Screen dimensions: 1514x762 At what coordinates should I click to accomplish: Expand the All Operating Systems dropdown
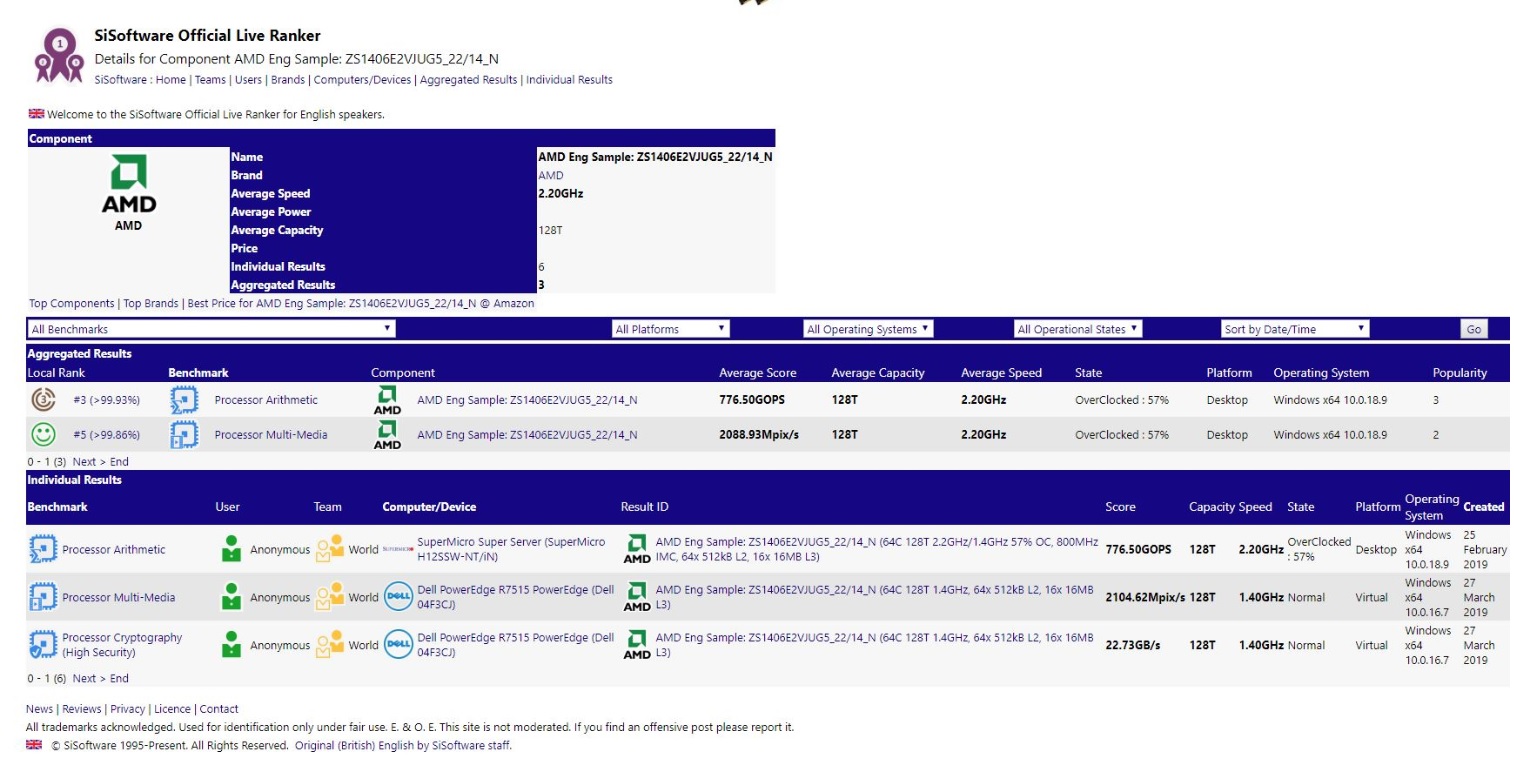pos(868,329)
